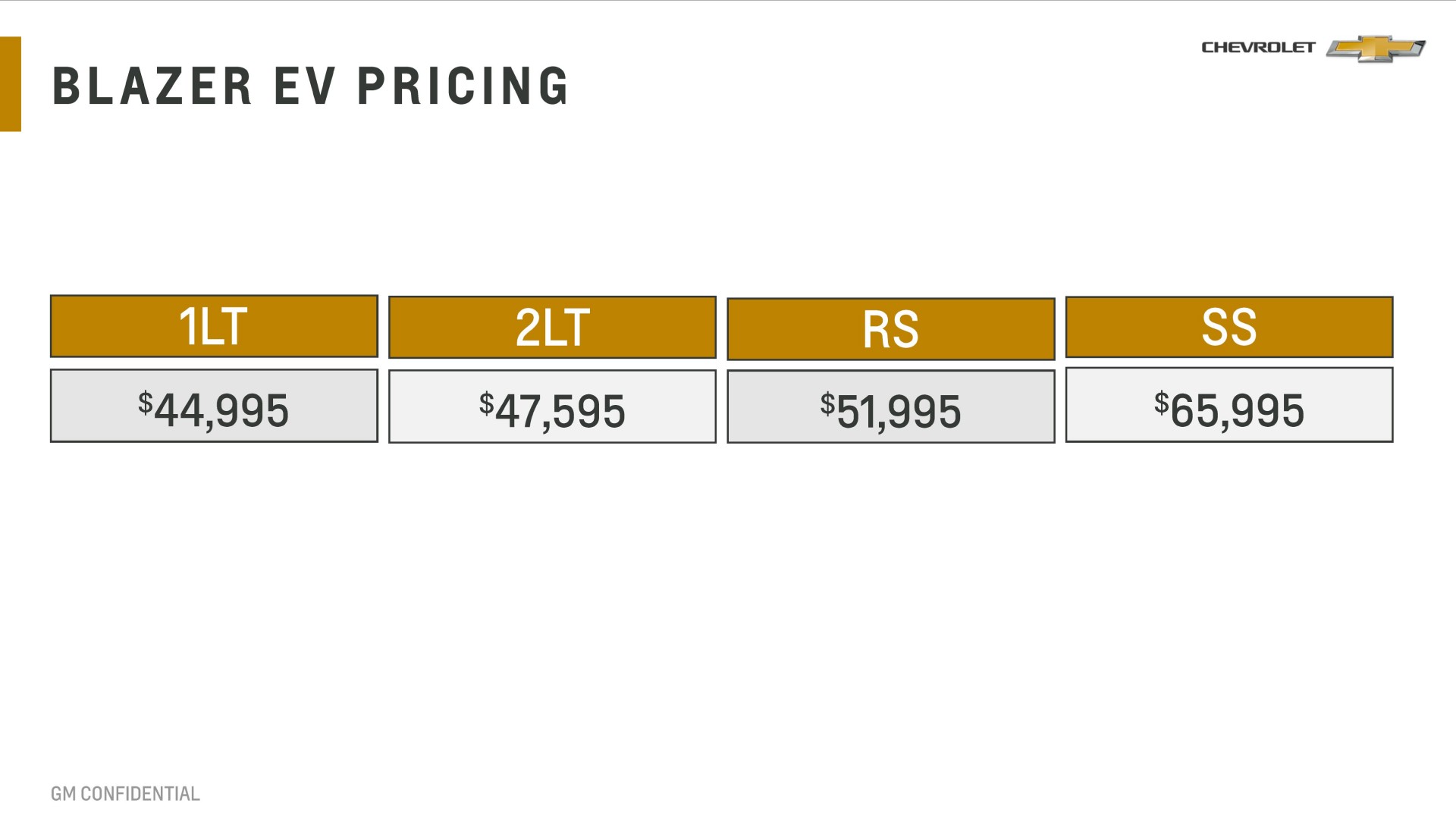Viewport: 1456px width, 819px height.
Task: Click the dollar sign in the 1LT price
Action: click(146, 402)
